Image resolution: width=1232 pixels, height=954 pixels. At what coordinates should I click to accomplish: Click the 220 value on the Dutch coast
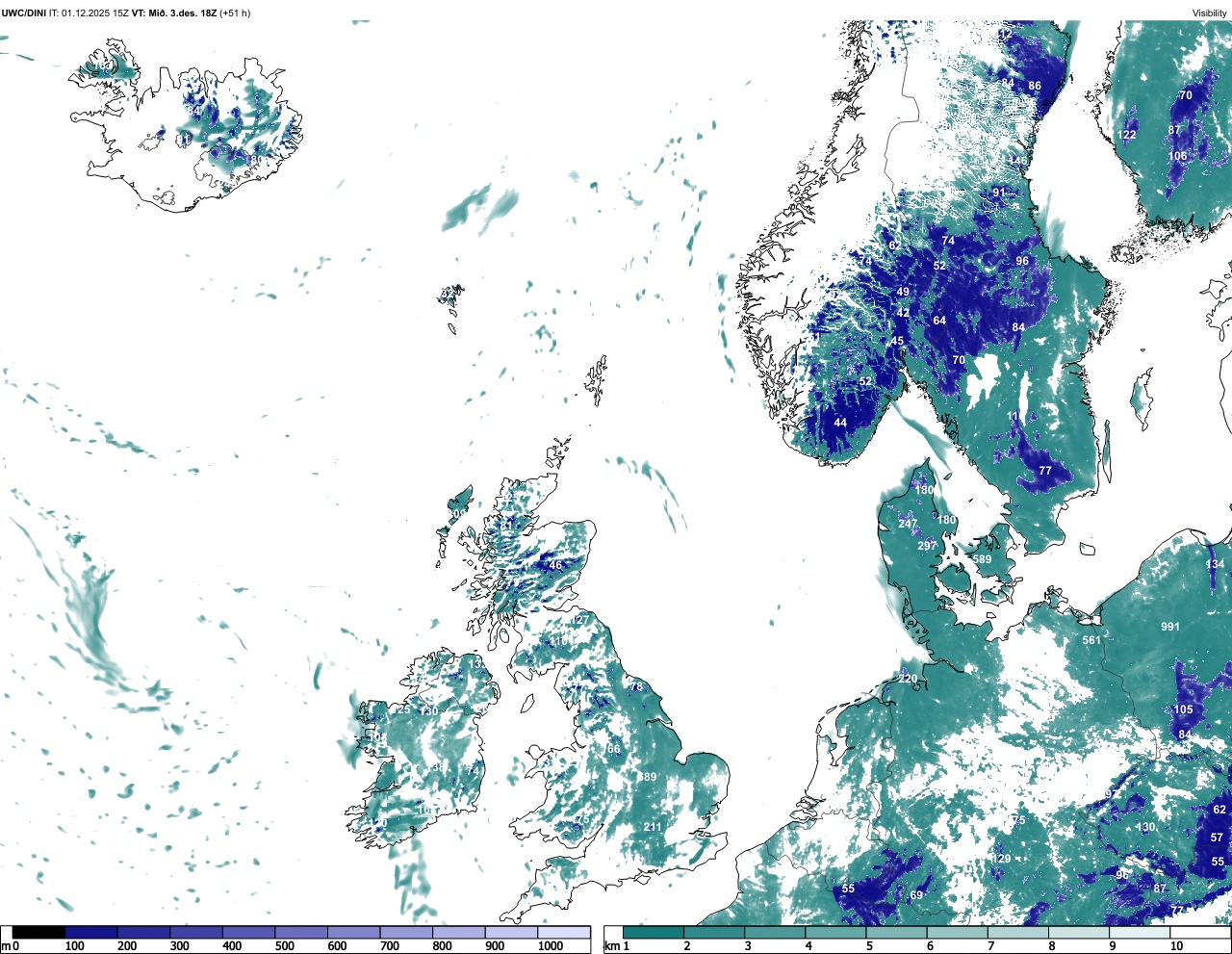point(908,679)
